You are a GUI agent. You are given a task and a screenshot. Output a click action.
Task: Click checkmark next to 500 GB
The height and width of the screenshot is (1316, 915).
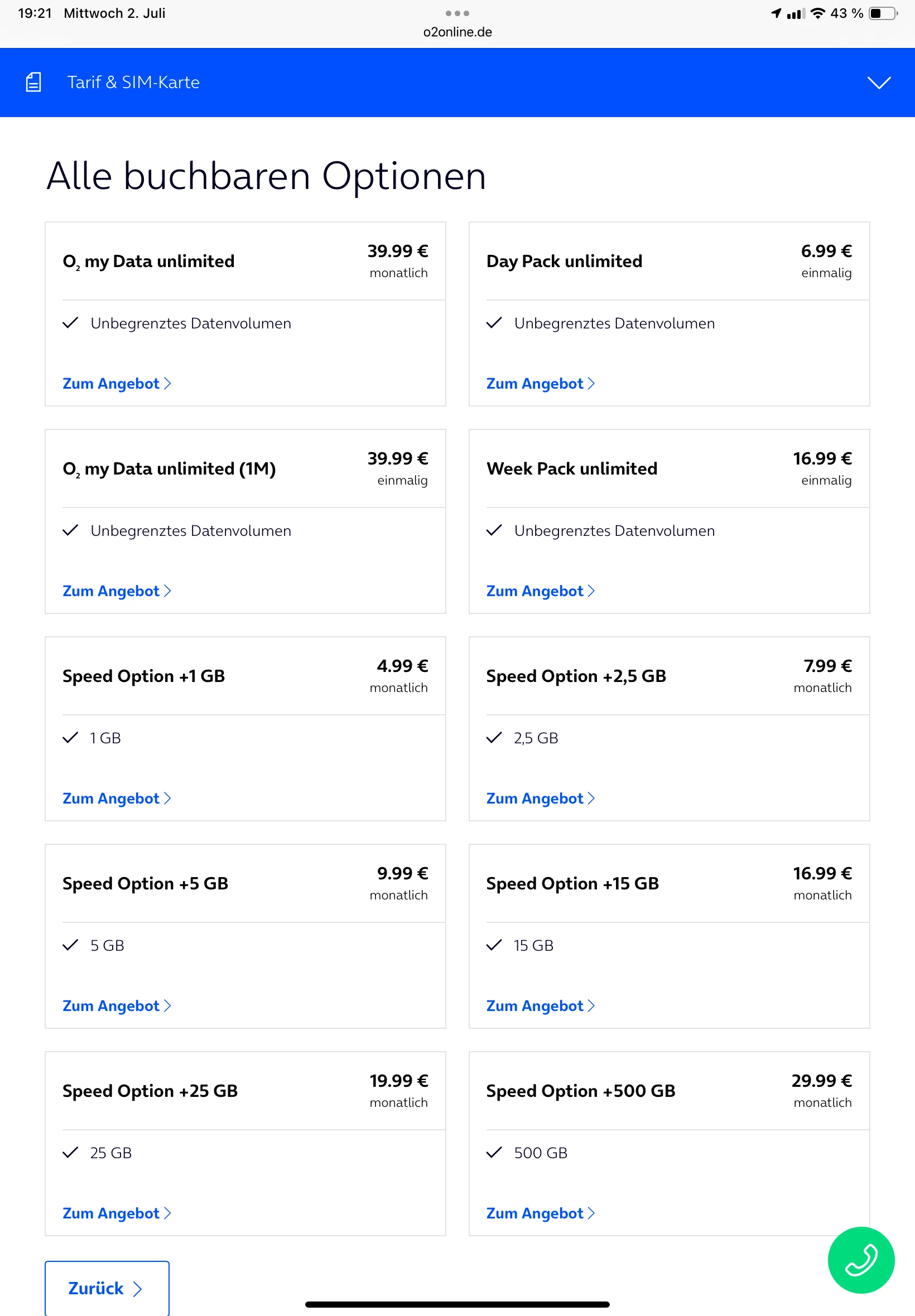494,1151
